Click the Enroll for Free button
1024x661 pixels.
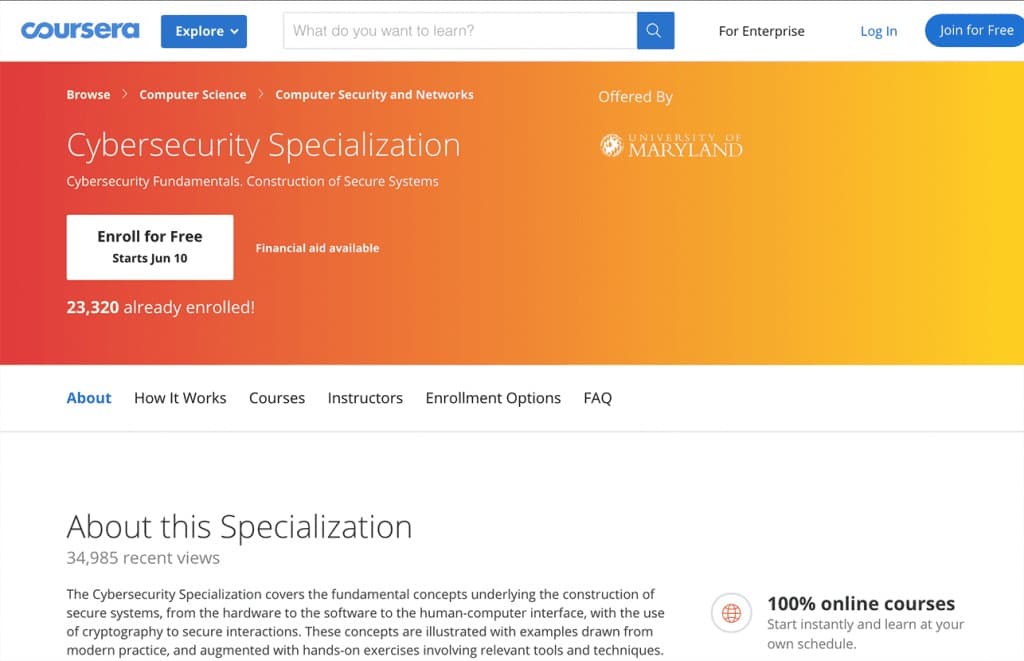(x=150, y=247)
